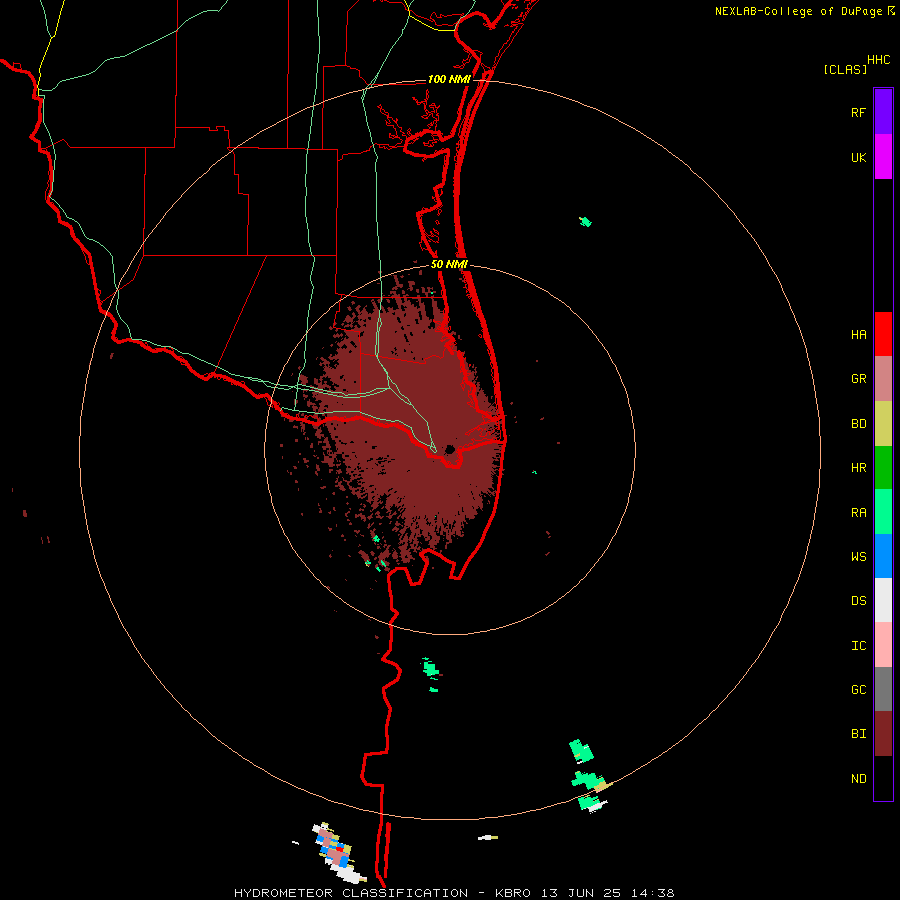The width and height of the screenshot is (900, 900).
Task: Click the RA legend label
Action: click(858, 512)
